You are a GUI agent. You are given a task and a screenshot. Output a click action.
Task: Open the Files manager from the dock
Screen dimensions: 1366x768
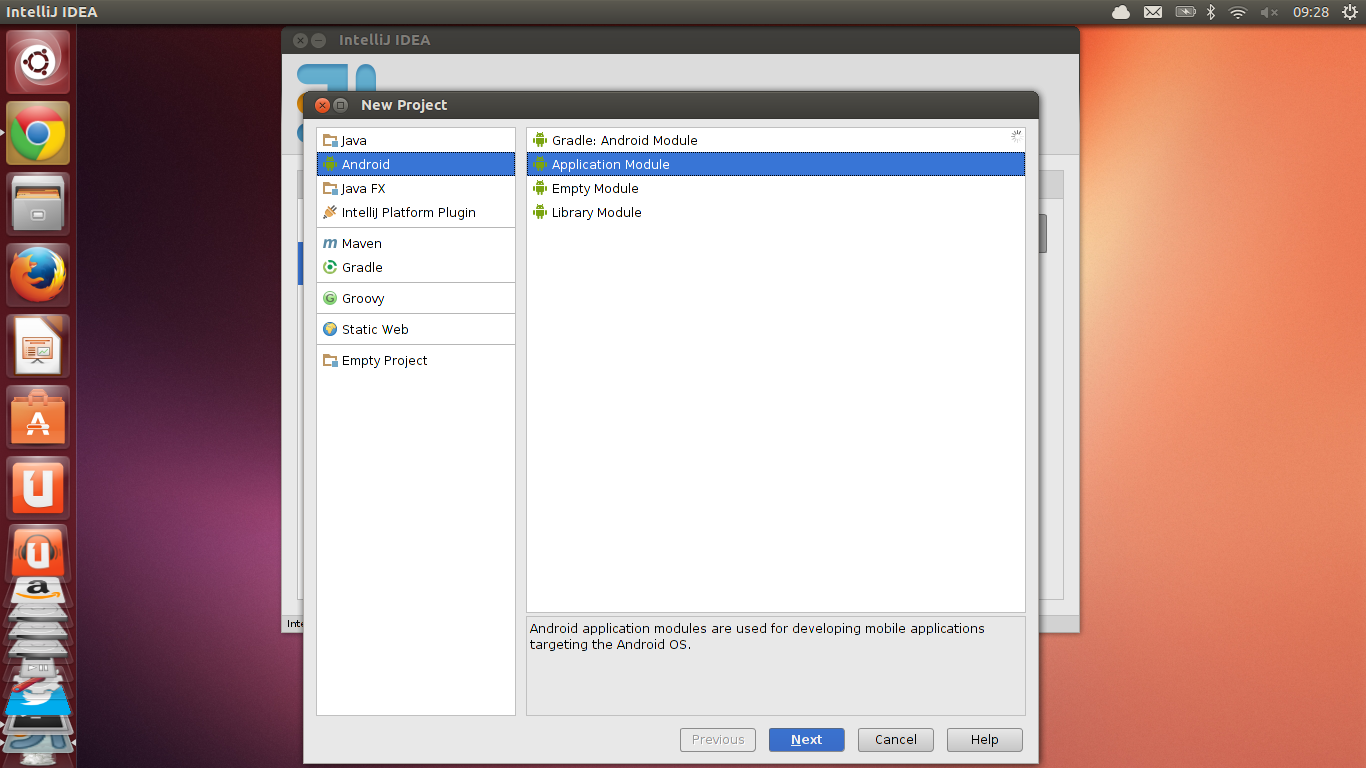pos(38,204)
